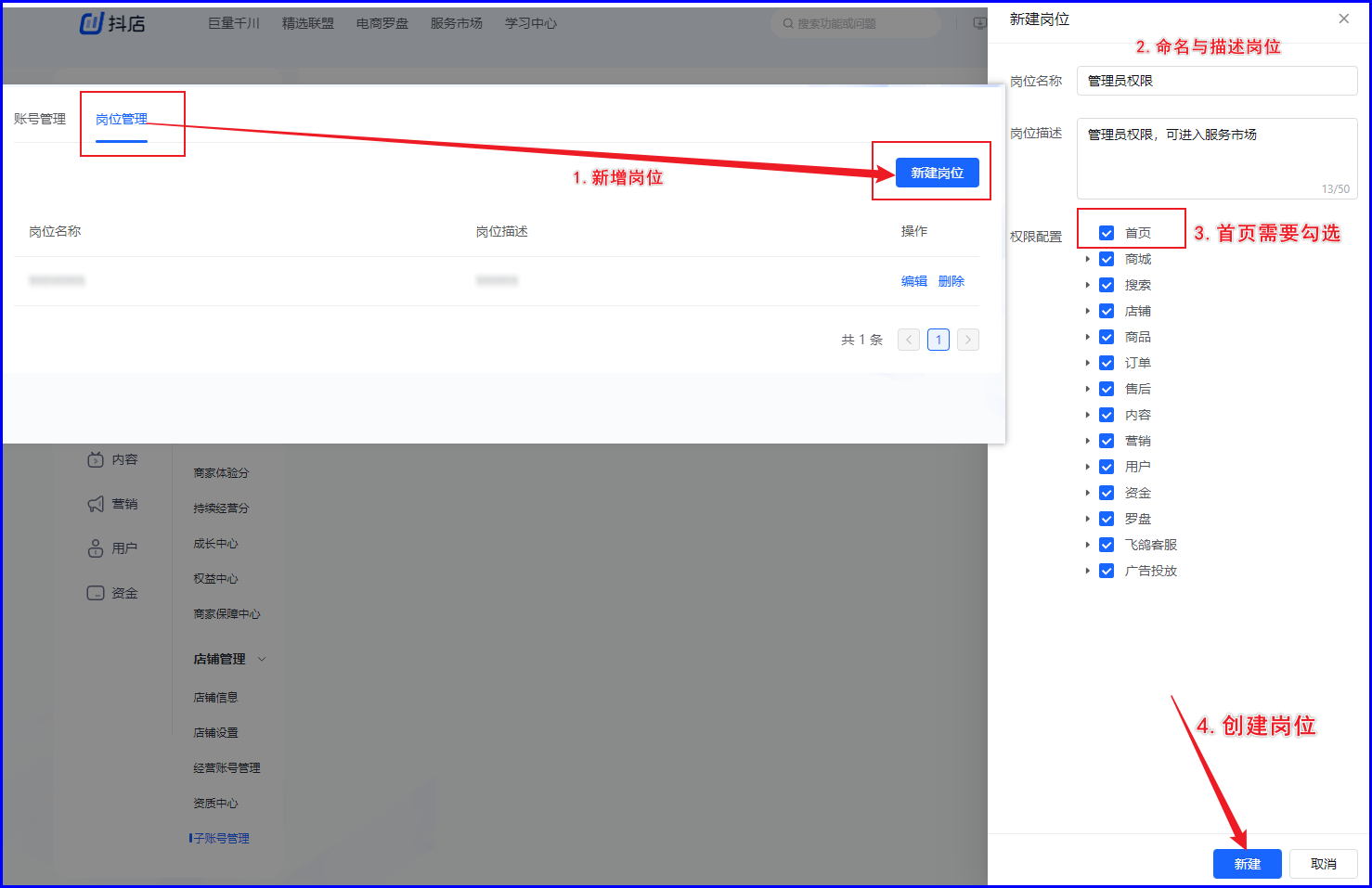Expand the 广告投放 permission tree node

pyautogui.click(x=1088, y=571)
